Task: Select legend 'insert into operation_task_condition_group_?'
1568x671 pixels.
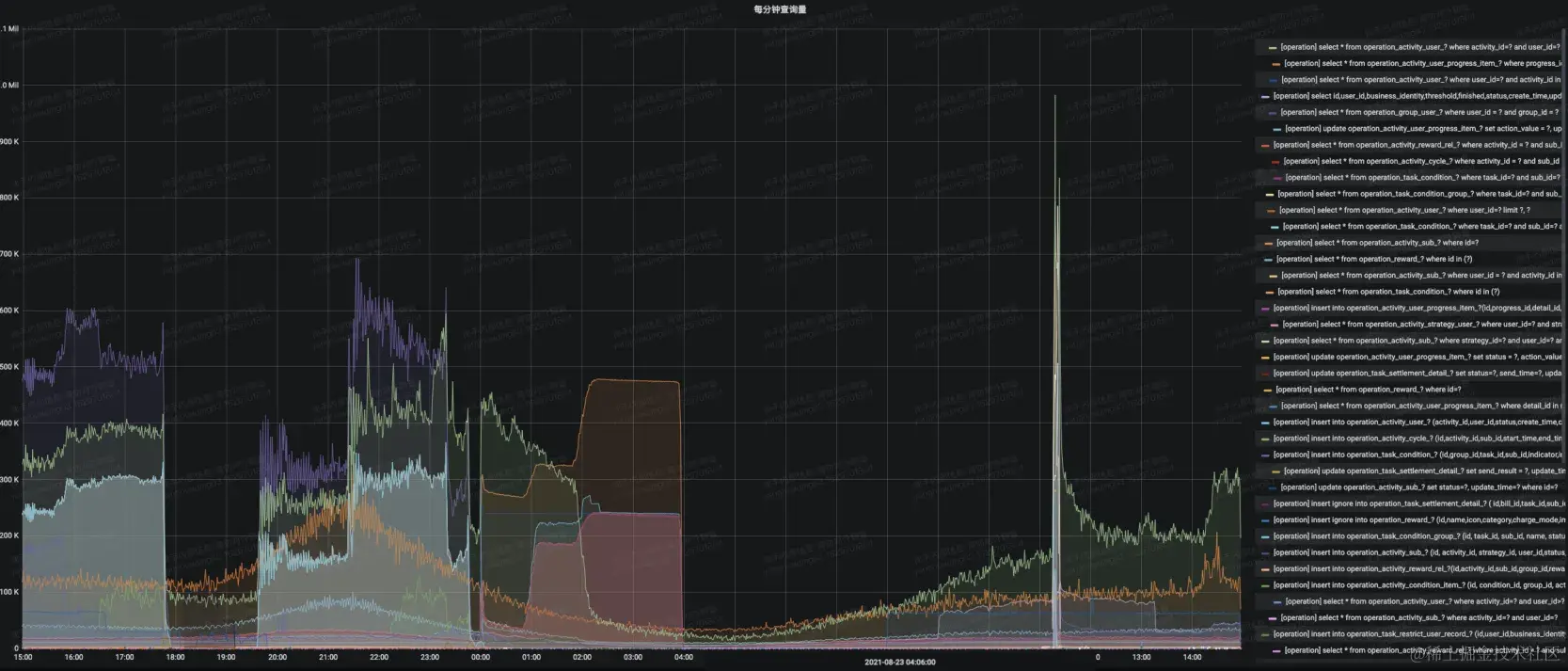Action: coord(1418,536)
